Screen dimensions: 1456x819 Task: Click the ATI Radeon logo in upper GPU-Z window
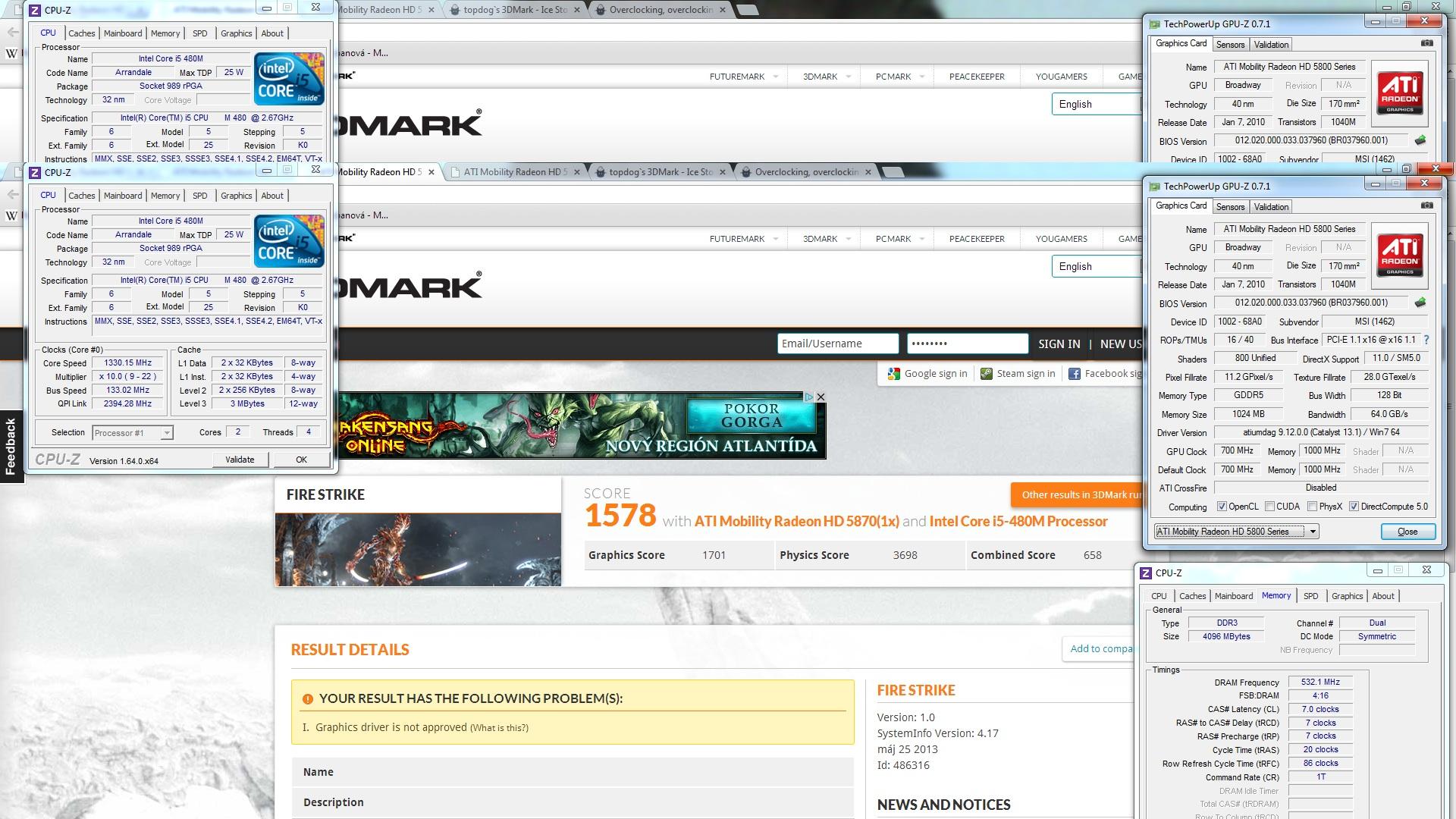[x=1400, y=93]
